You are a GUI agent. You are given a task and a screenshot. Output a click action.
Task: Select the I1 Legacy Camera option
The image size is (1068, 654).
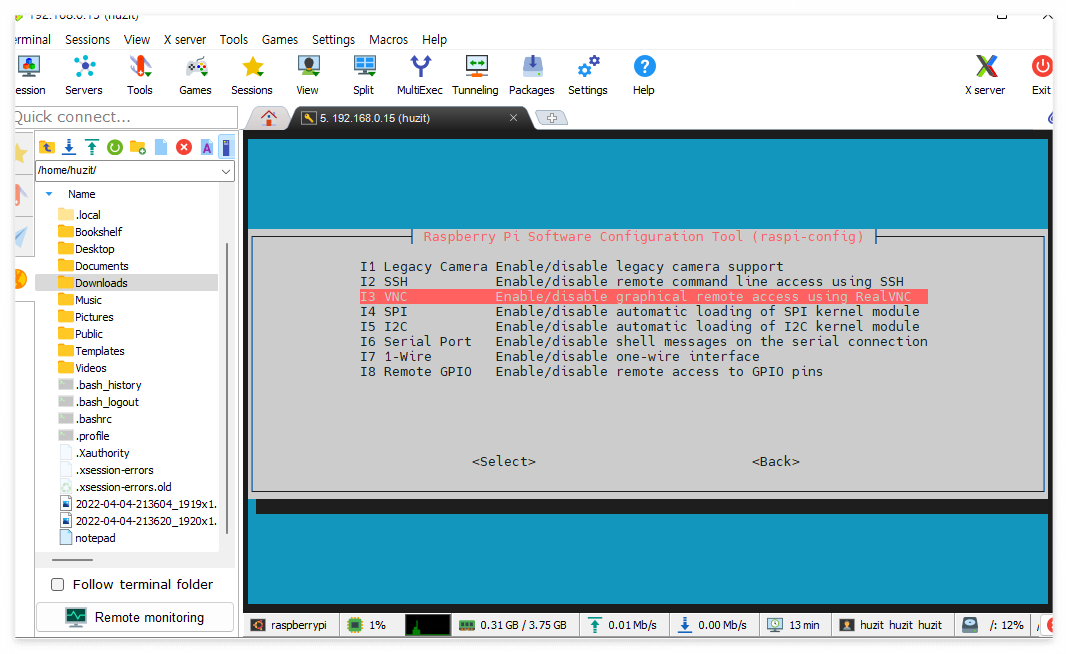point(572,266)
